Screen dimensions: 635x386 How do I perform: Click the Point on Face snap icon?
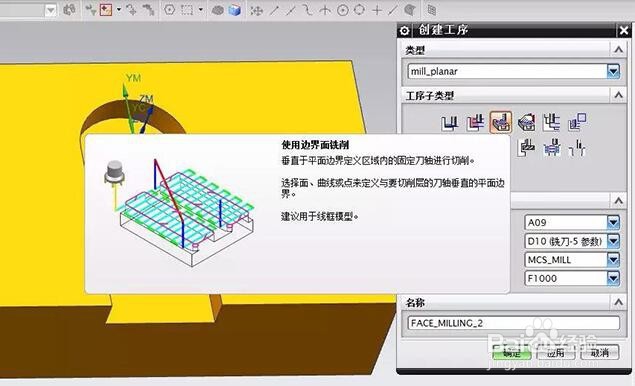[x=409, y=10]
